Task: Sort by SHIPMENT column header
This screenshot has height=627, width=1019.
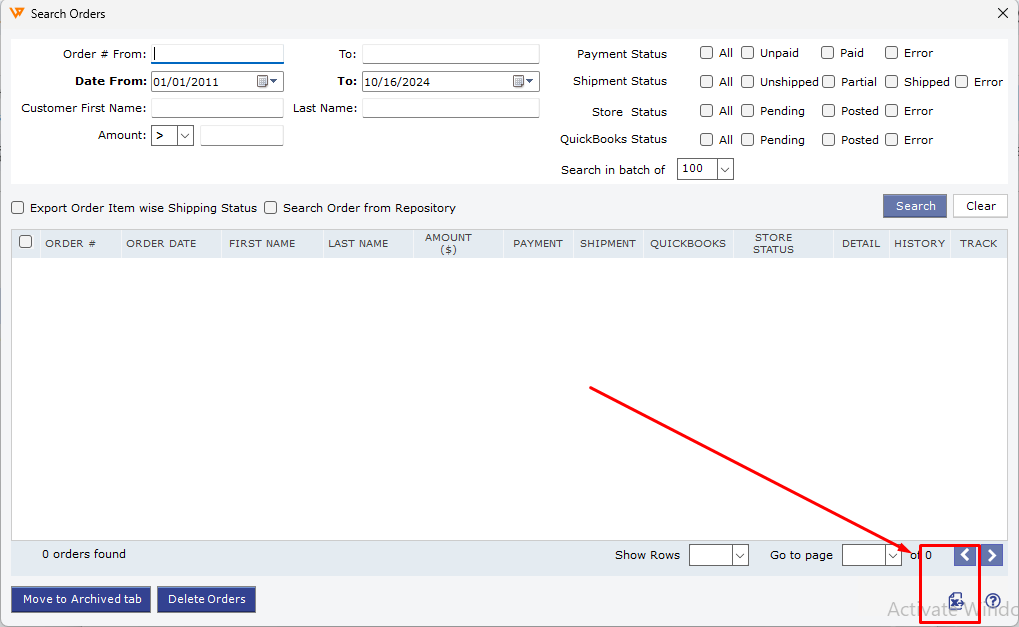Action: (x=608, y=243)
